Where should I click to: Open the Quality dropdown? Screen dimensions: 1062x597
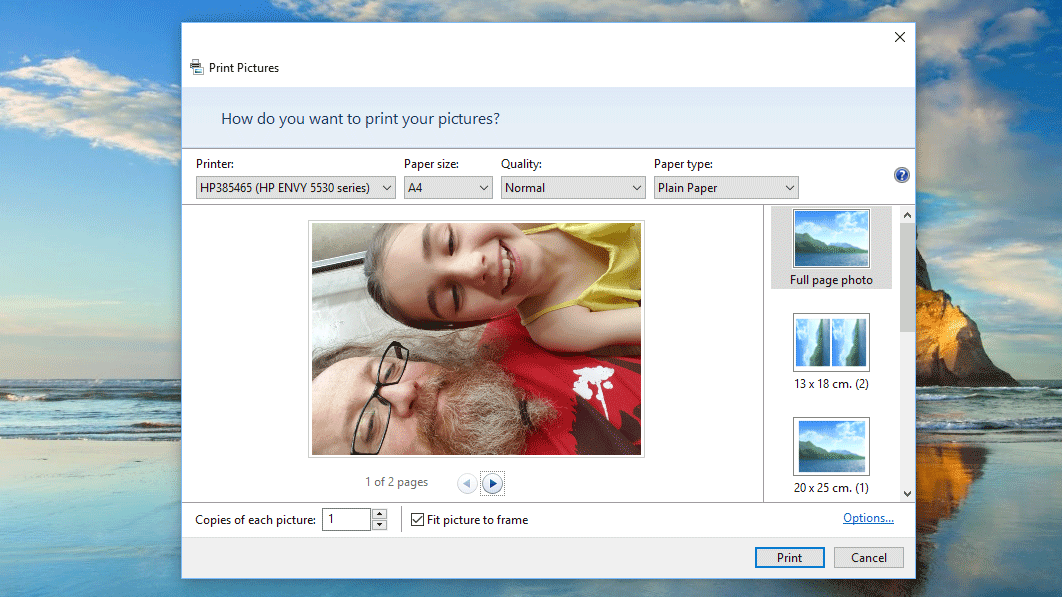pos(573,188)
